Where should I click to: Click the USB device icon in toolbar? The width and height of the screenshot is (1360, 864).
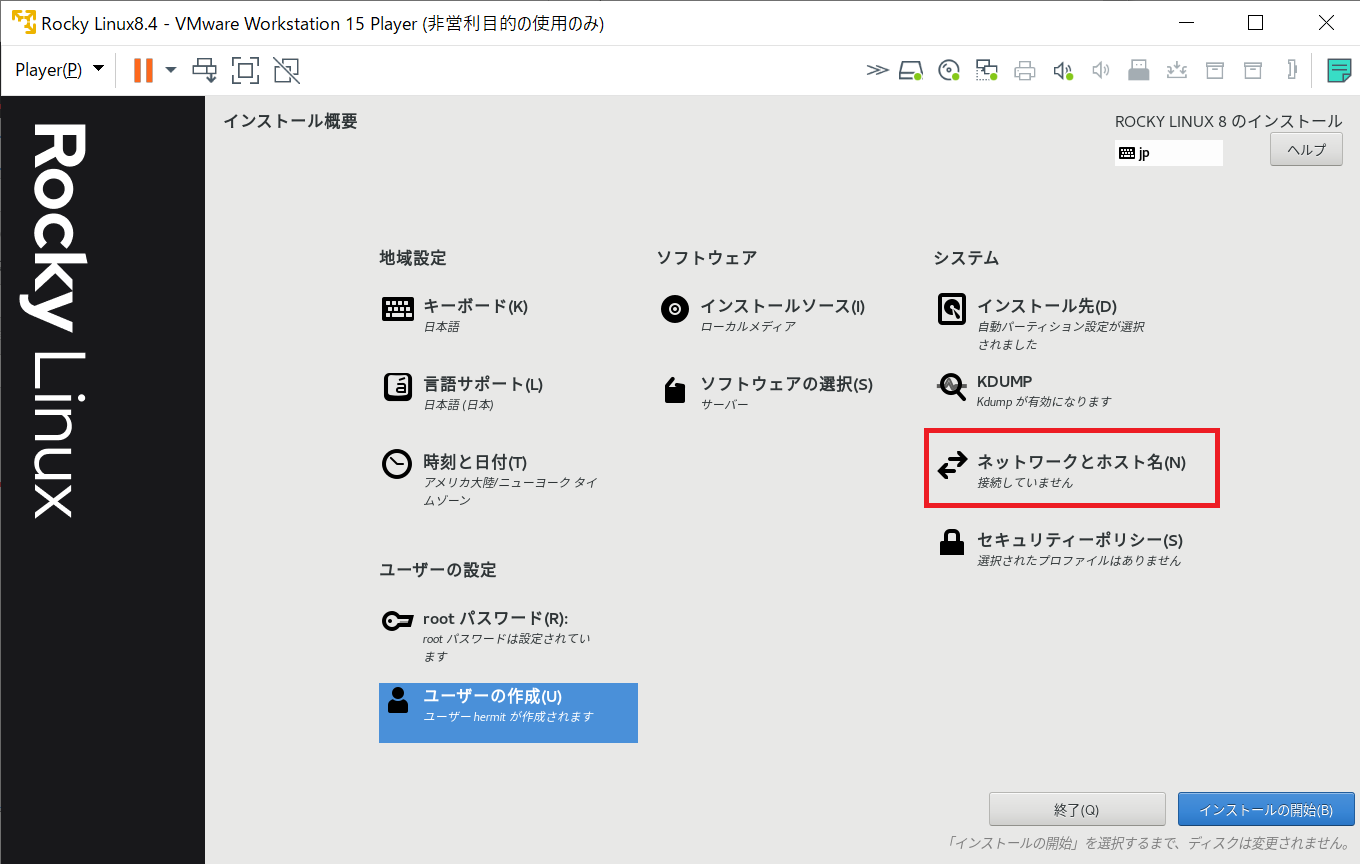(1138, 70)
